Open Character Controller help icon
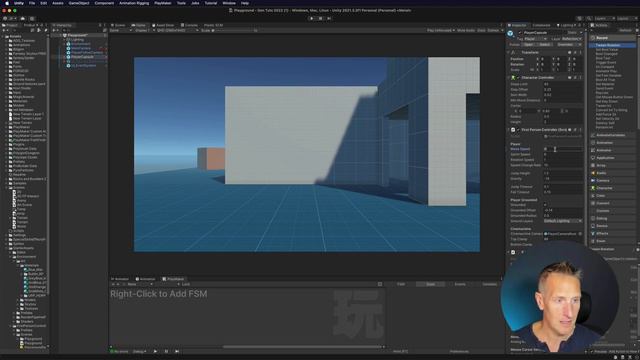The image size is (640, 360). (569, 78)
